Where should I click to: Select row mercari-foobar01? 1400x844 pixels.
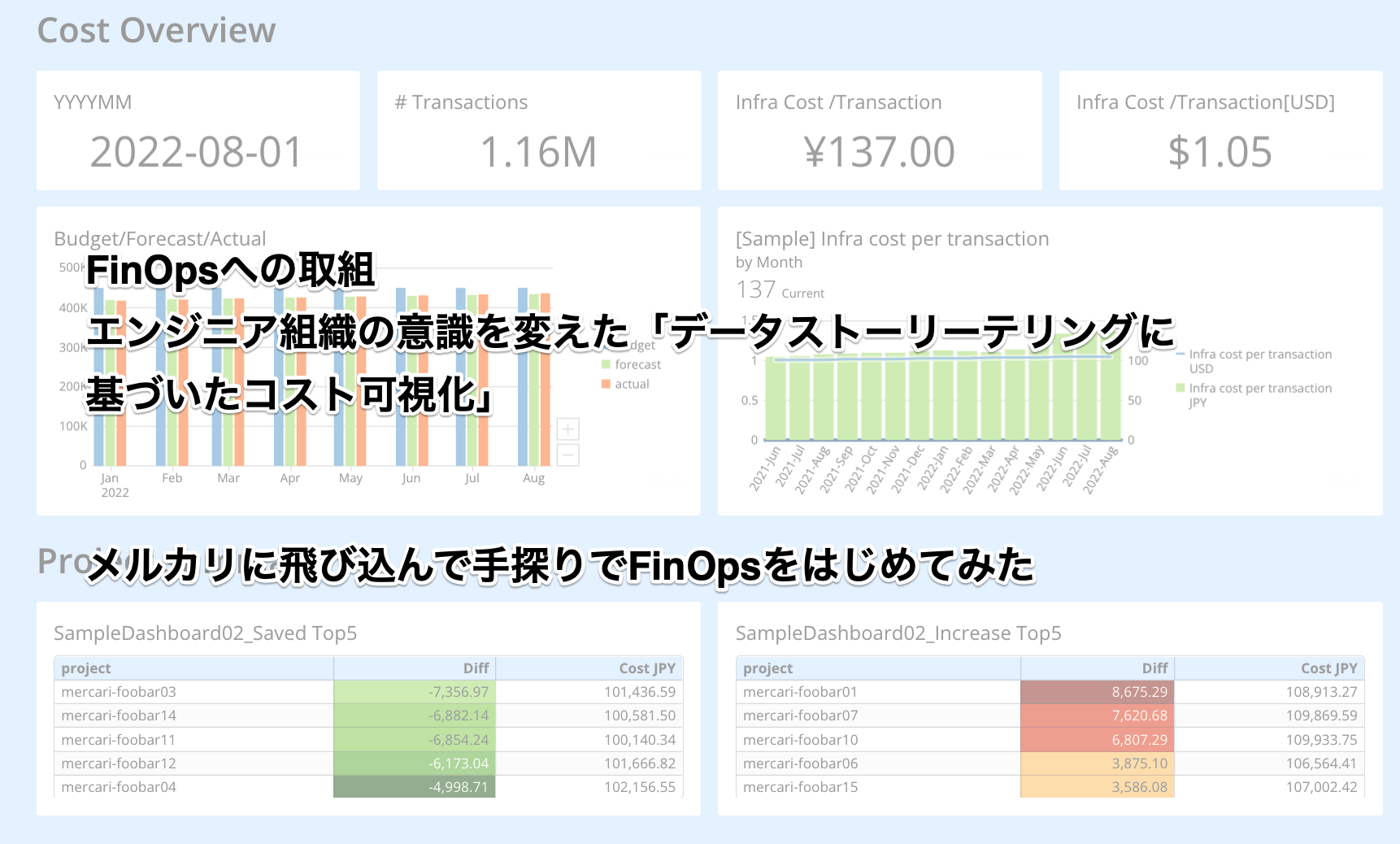click(x=1050, y=692)
